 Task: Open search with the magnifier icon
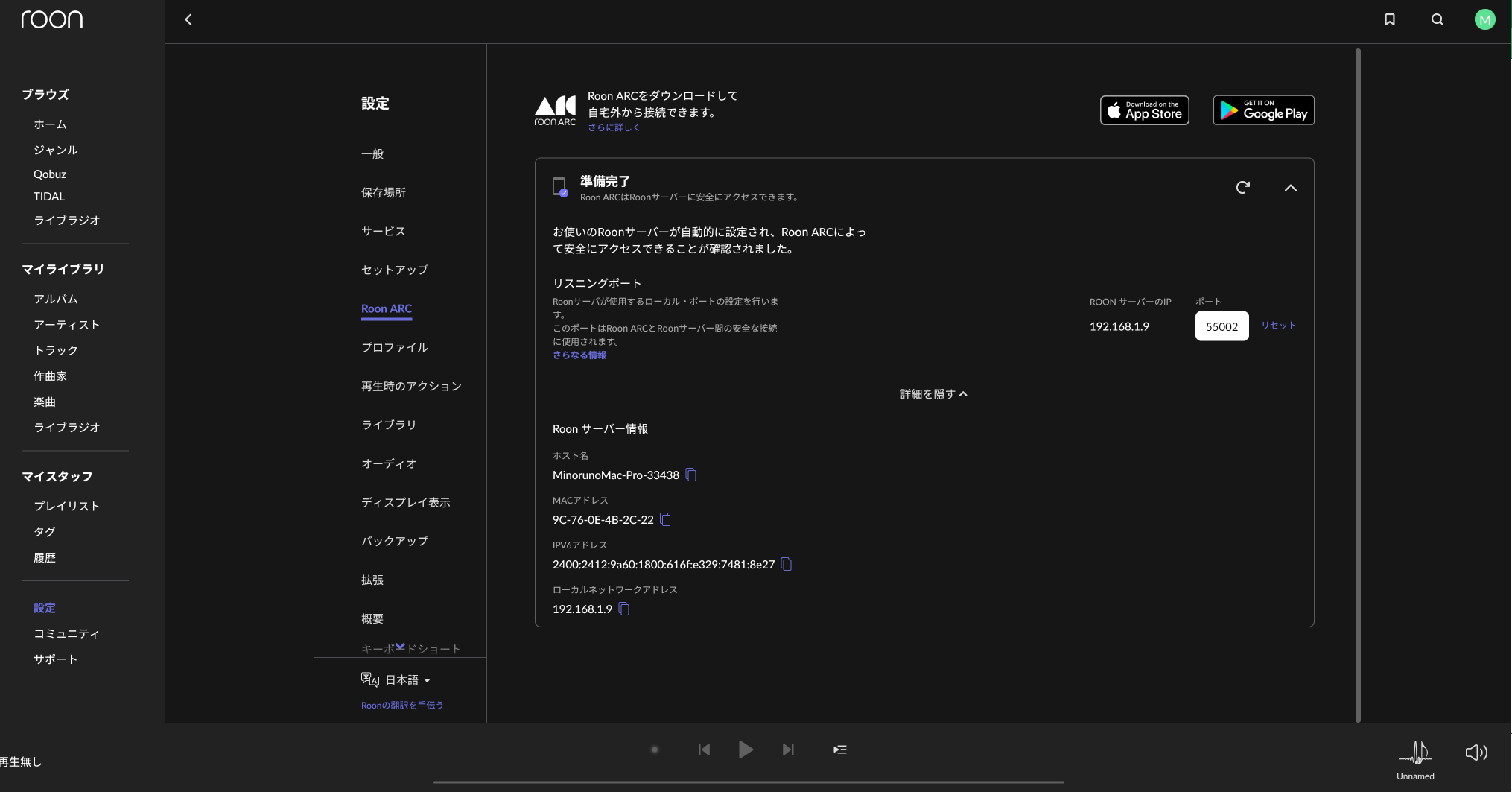1437,20
